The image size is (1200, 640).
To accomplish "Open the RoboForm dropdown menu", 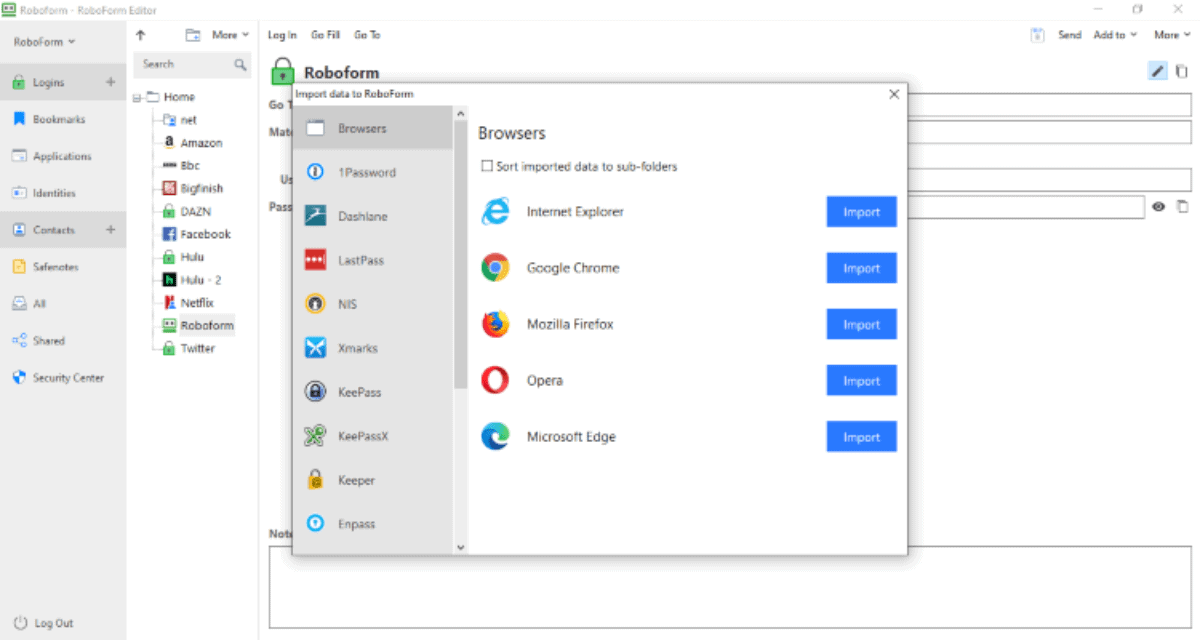I will click(x=44, y=42).
